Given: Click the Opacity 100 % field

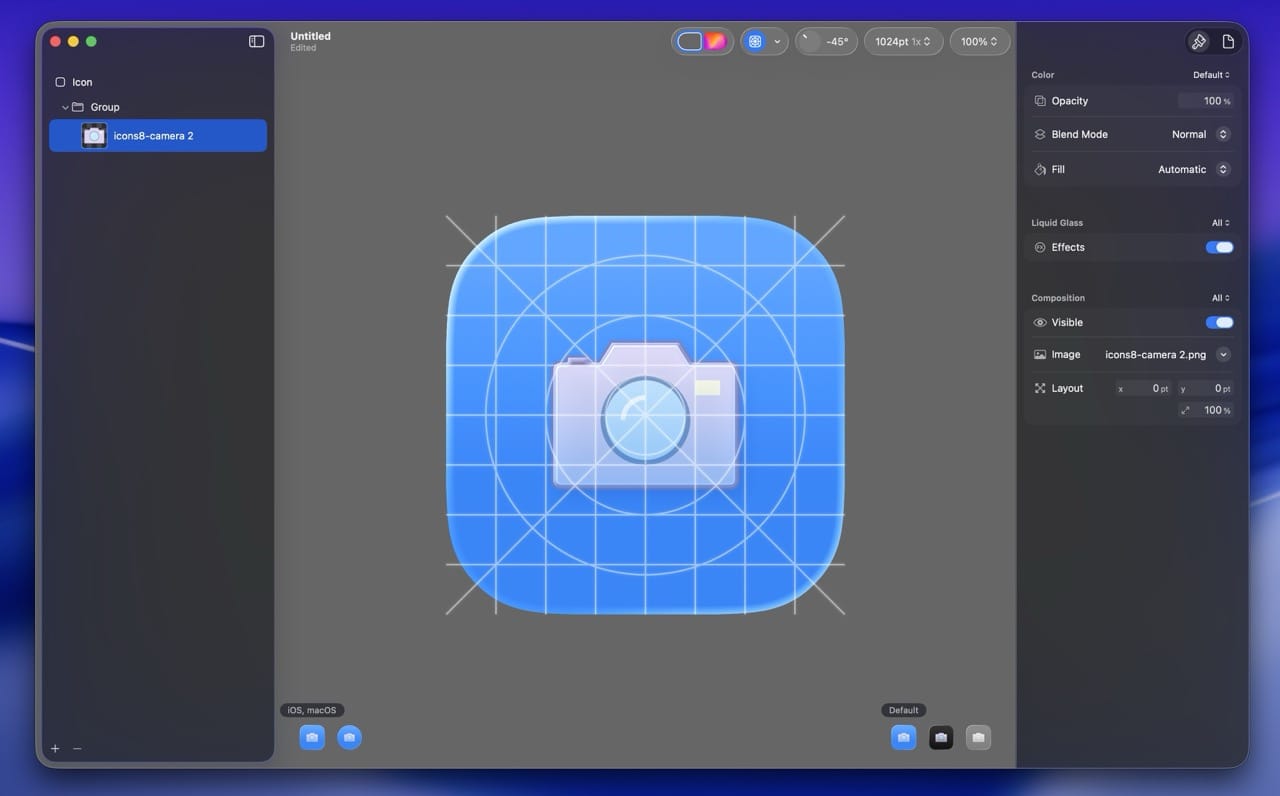Looking at the screenshot, I should point(1205,101).
